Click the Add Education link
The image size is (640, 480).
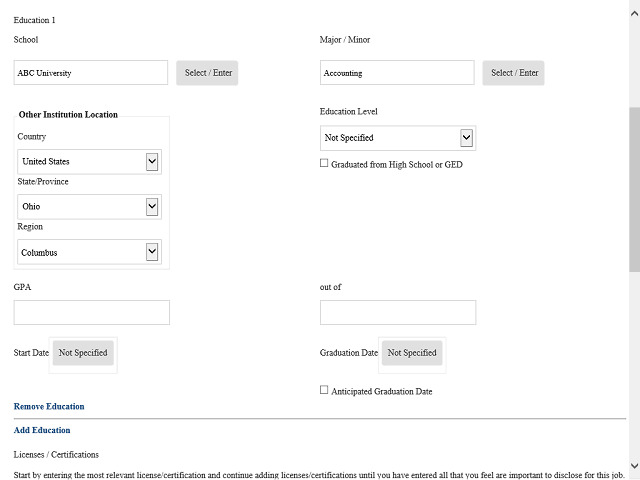pos(42,430)
